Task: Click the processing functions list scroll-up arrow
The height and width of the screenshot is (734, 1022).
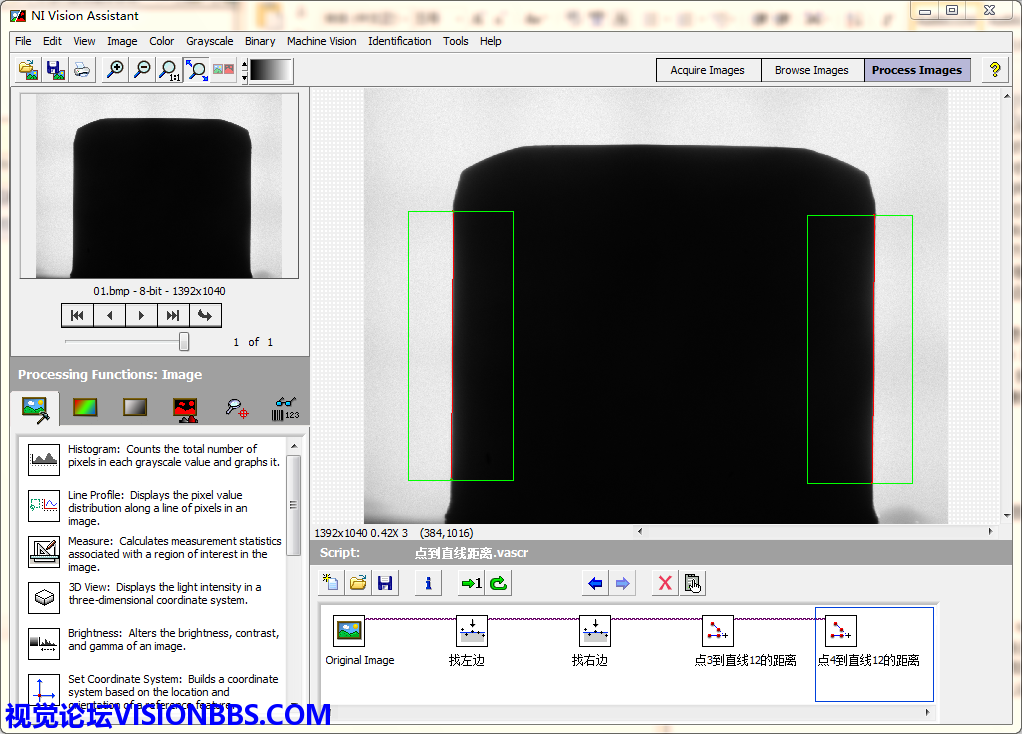Action: [x=294, y=447]
